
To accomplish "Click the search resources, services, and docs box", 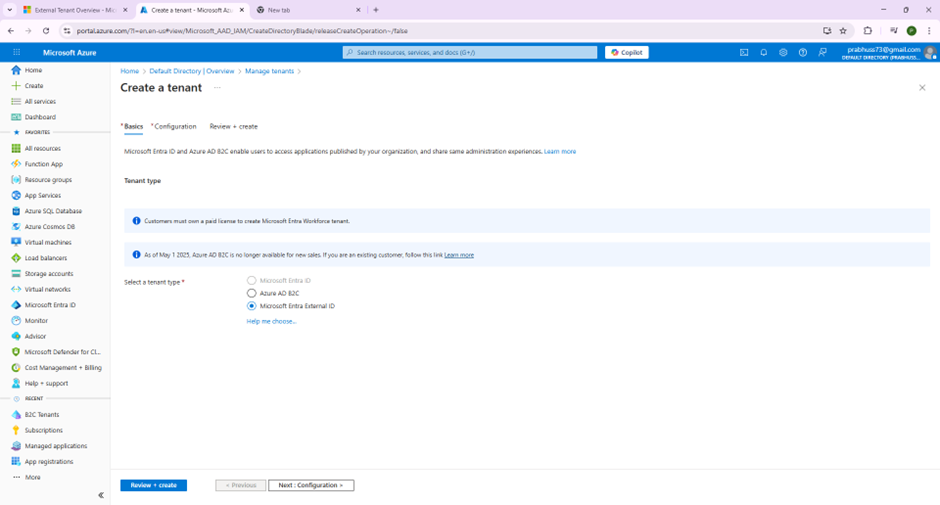I will click(x=470, y=52).
